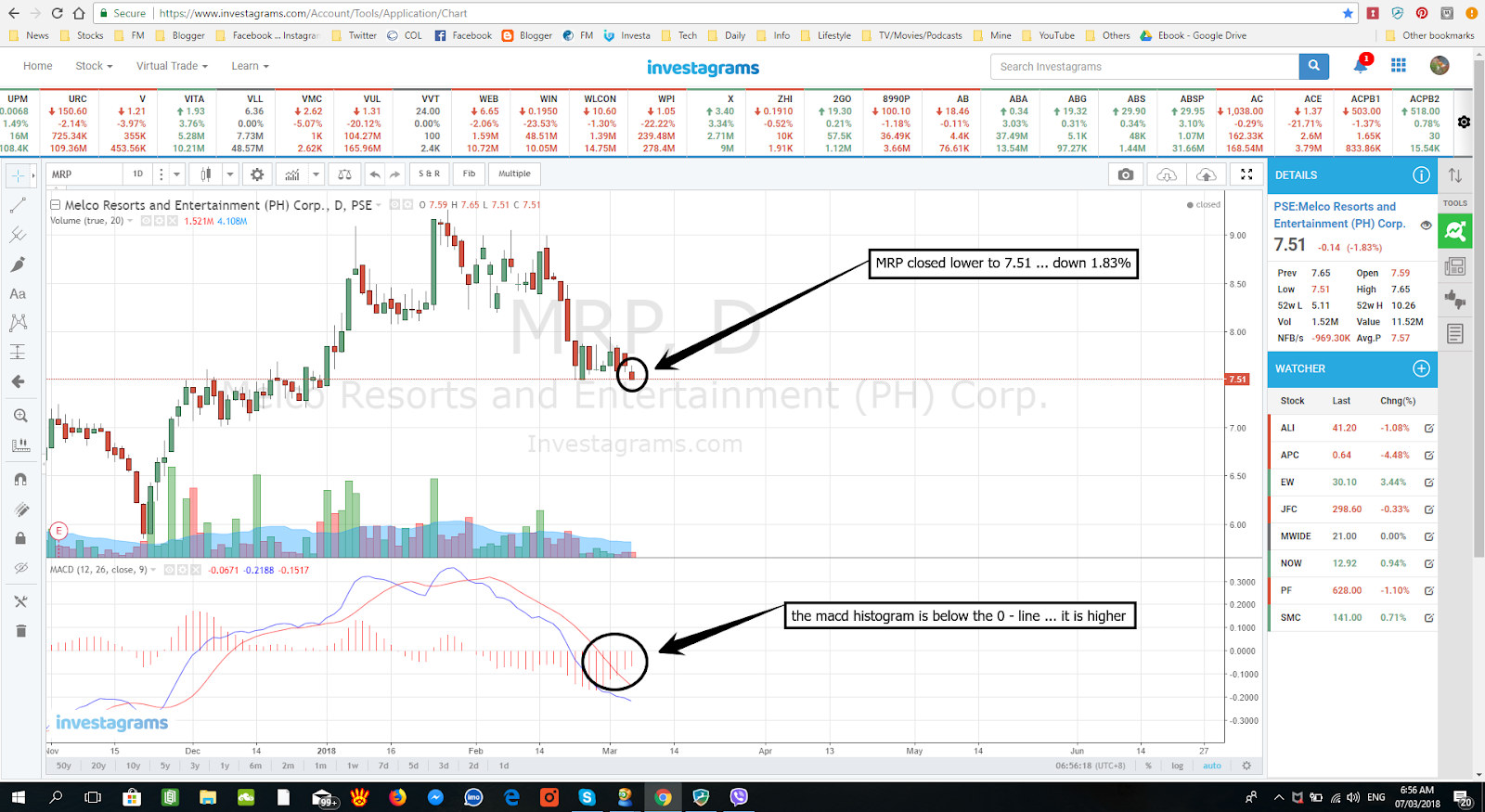Click the 1D interval button

[x=137, y=174]
